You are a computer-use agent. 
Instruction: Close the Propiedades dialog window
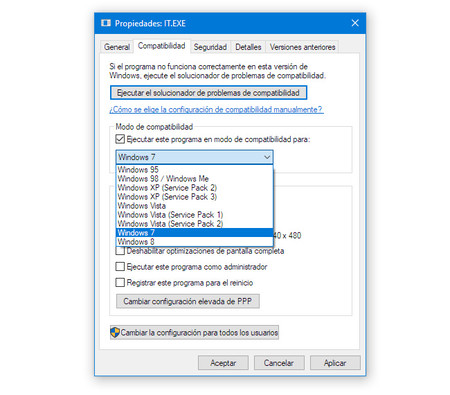click(355, 23)
